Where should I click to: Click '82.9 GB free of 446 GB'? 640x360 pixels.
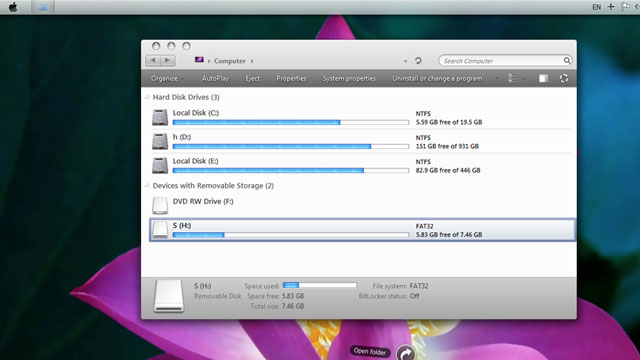[448, 170]
